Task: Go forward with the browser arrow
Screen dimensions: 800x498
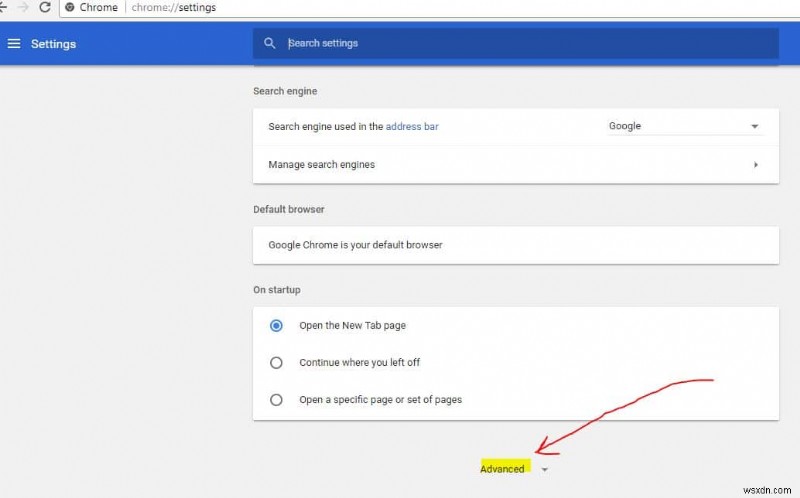Action: (x=23, y=8)
